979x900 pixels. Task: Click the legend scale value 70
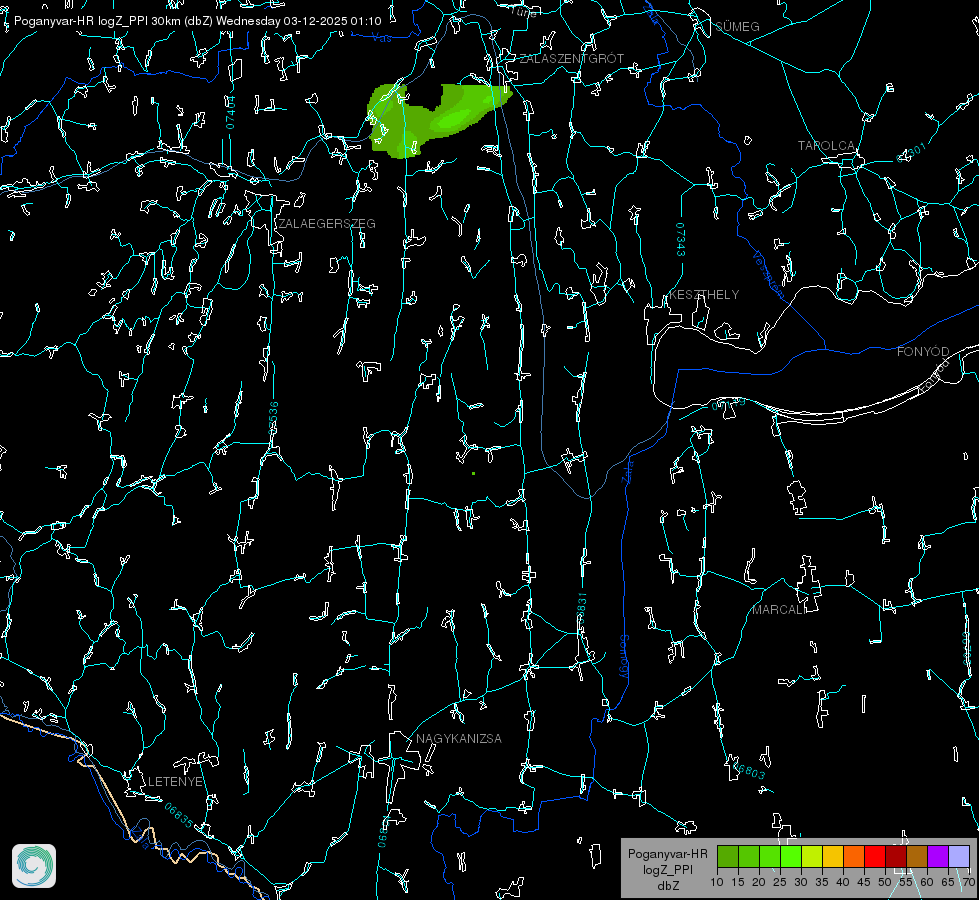point(969,883)
